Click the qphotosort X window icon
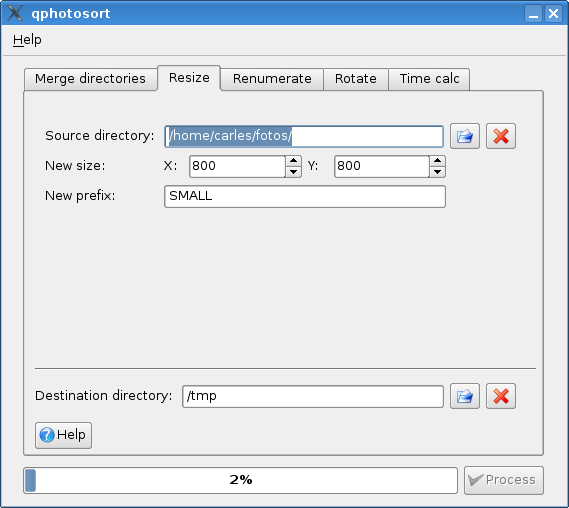The image size is (569, 508). tap(15, 13)
